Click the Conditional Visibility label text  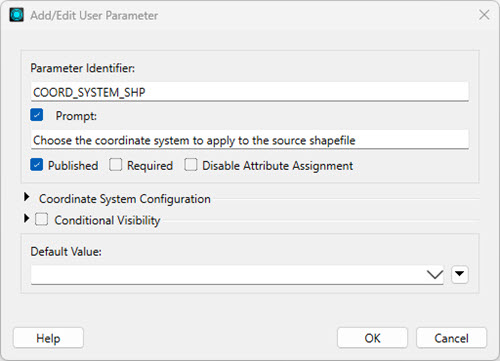[x=107, y=220]
